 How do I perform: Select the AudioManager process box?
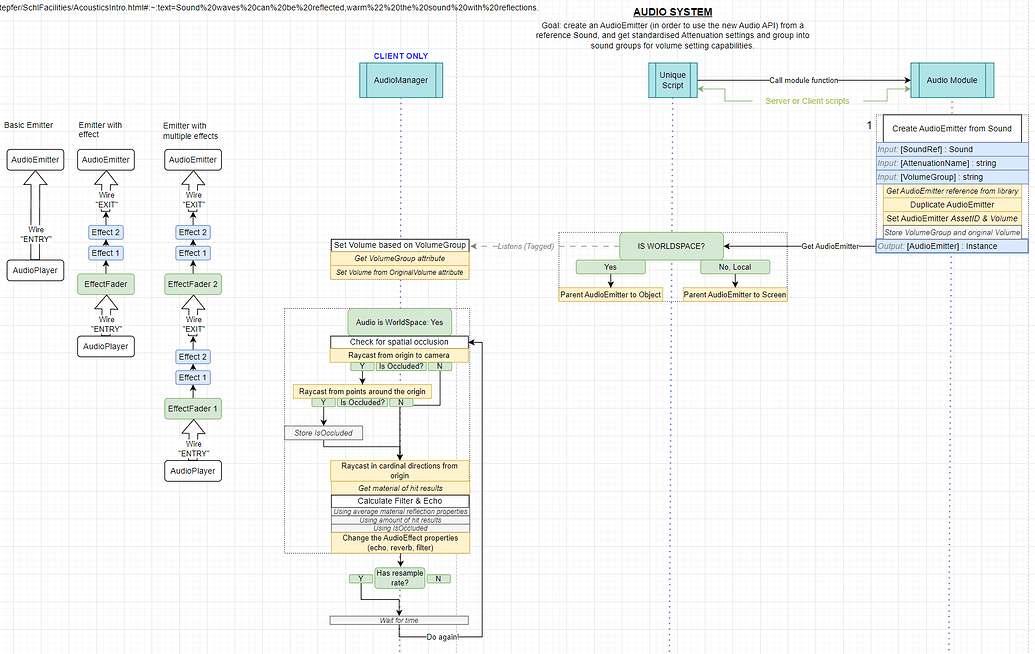401,81
